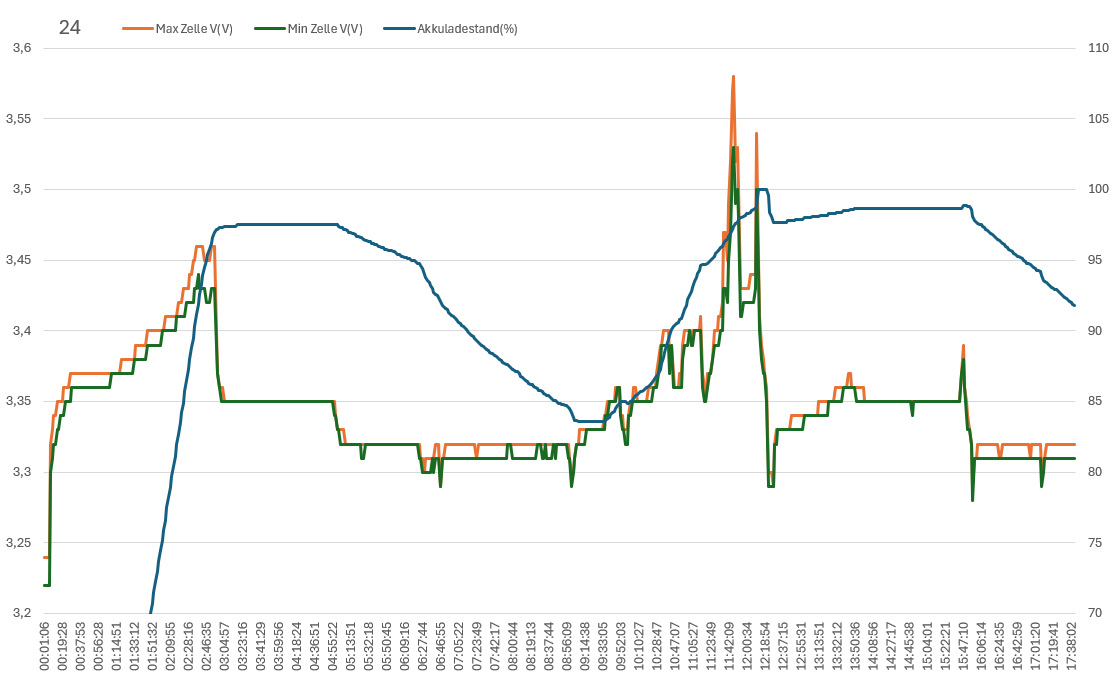Select the "Min Zelle V(V)" legend entry
Image resolution: width=1113 pixels, height=692 pixels.
[x=325, y=29]
